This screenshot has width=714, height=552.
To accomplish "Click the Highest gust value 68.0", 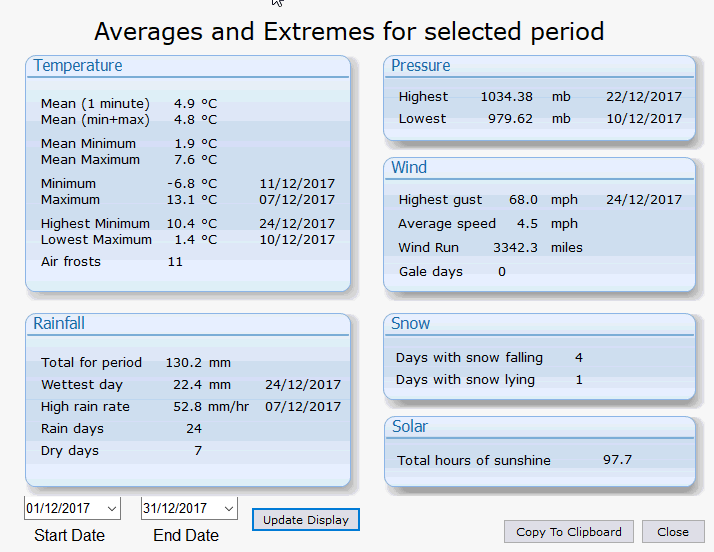I will (523, 199).
